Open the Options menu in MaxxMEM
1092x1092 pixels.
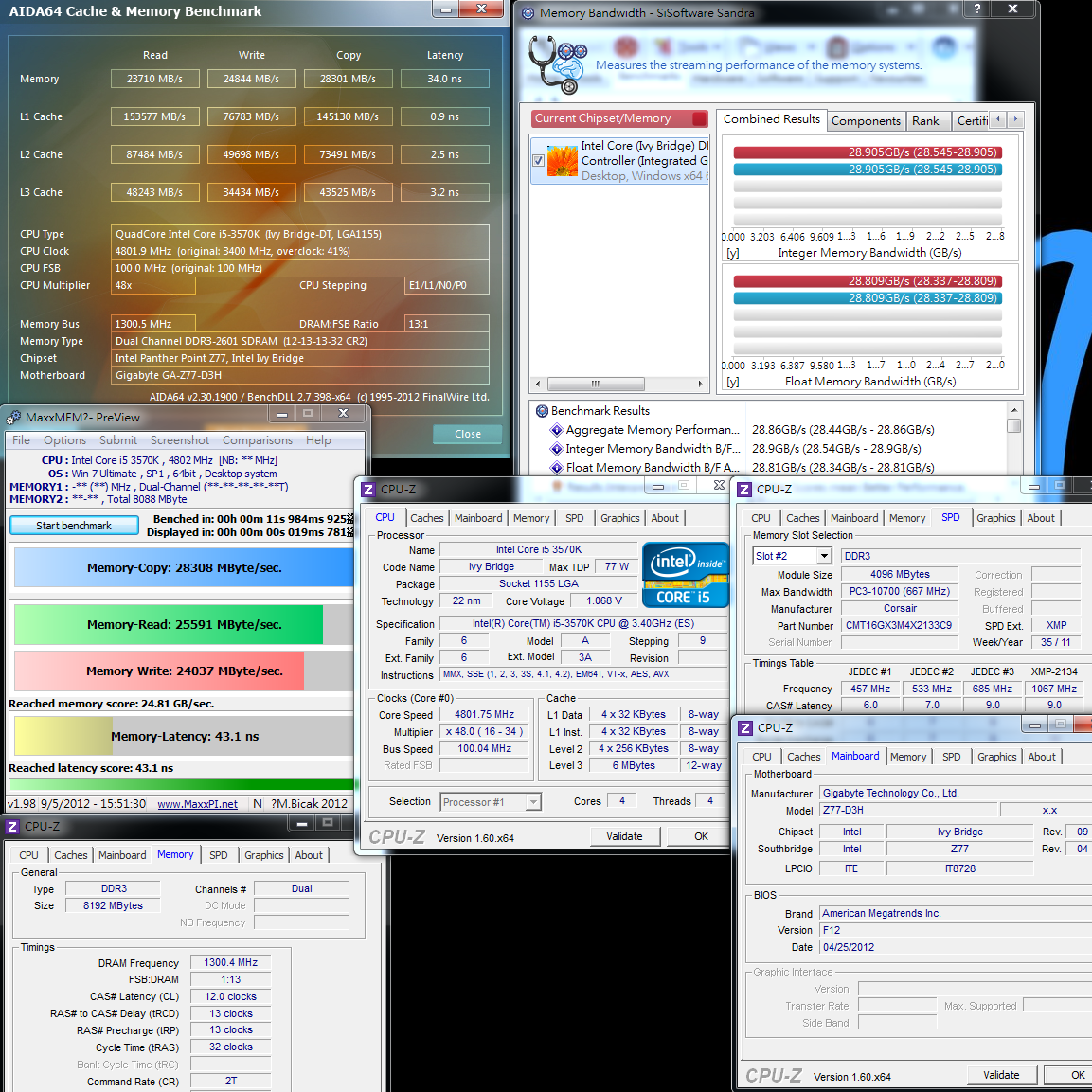click(64, 440)
